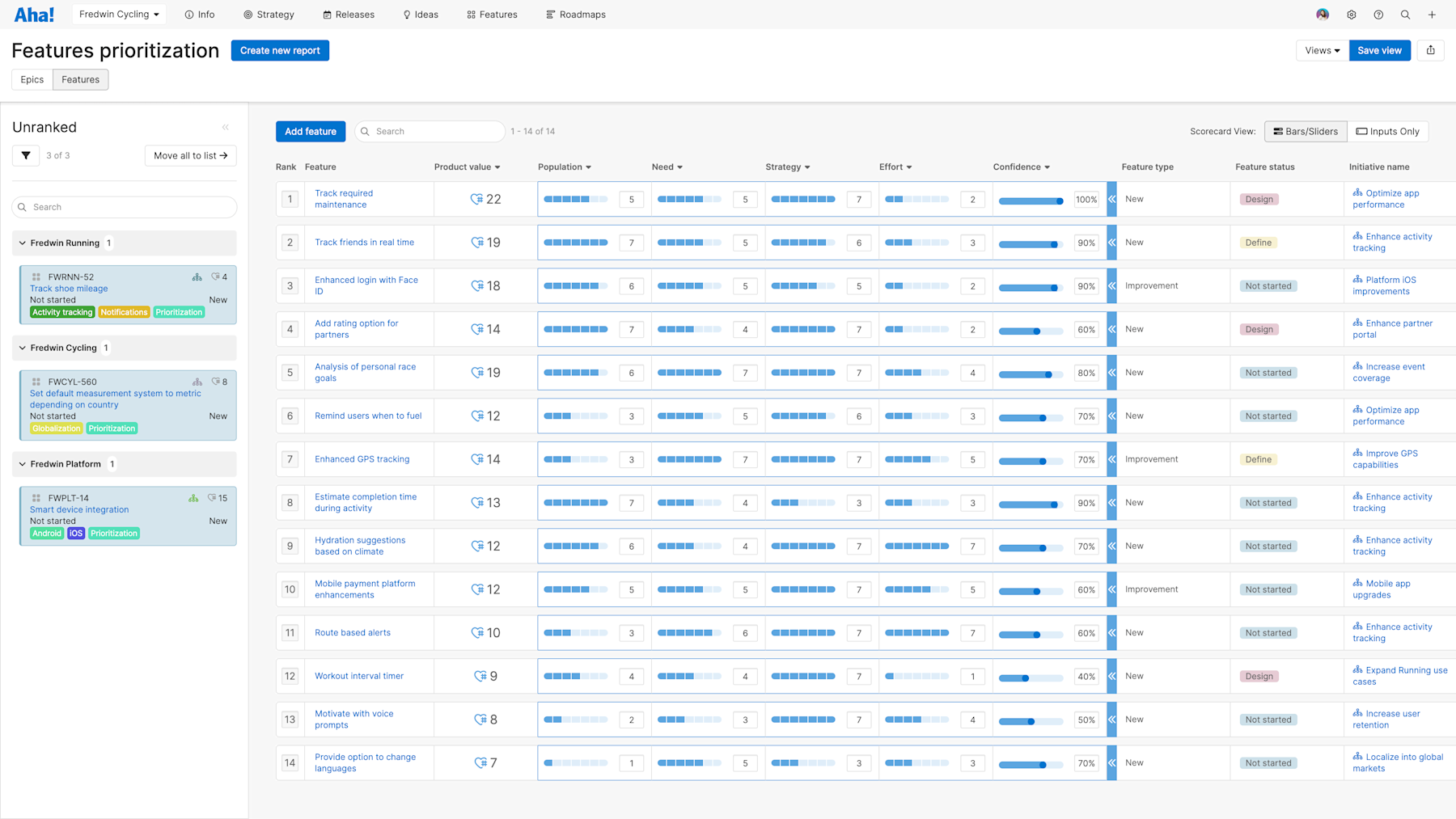The width and height of the screenshot is (1456, 819).
Task: Open the Roadmaps menu item
Action: [x=576, y=14]
